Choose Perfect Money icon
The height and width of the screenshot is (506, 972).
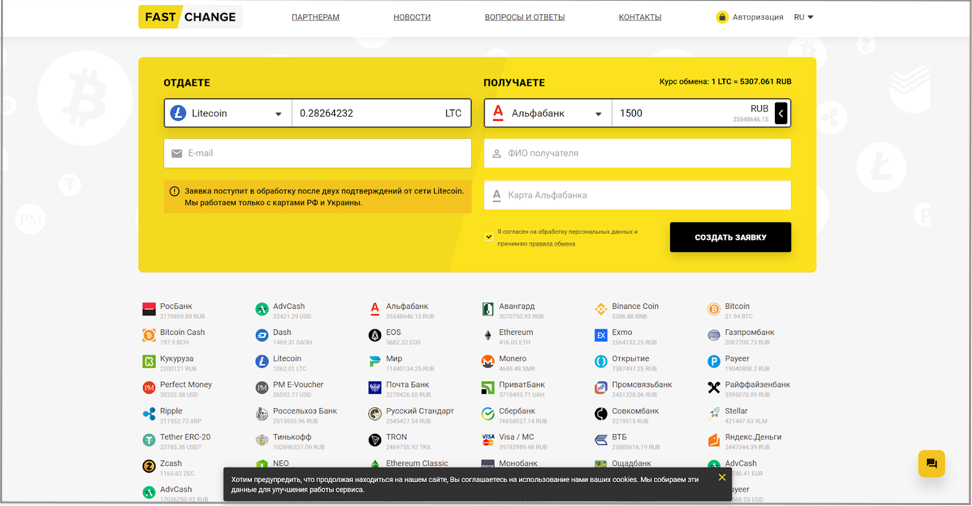point(149,388)
